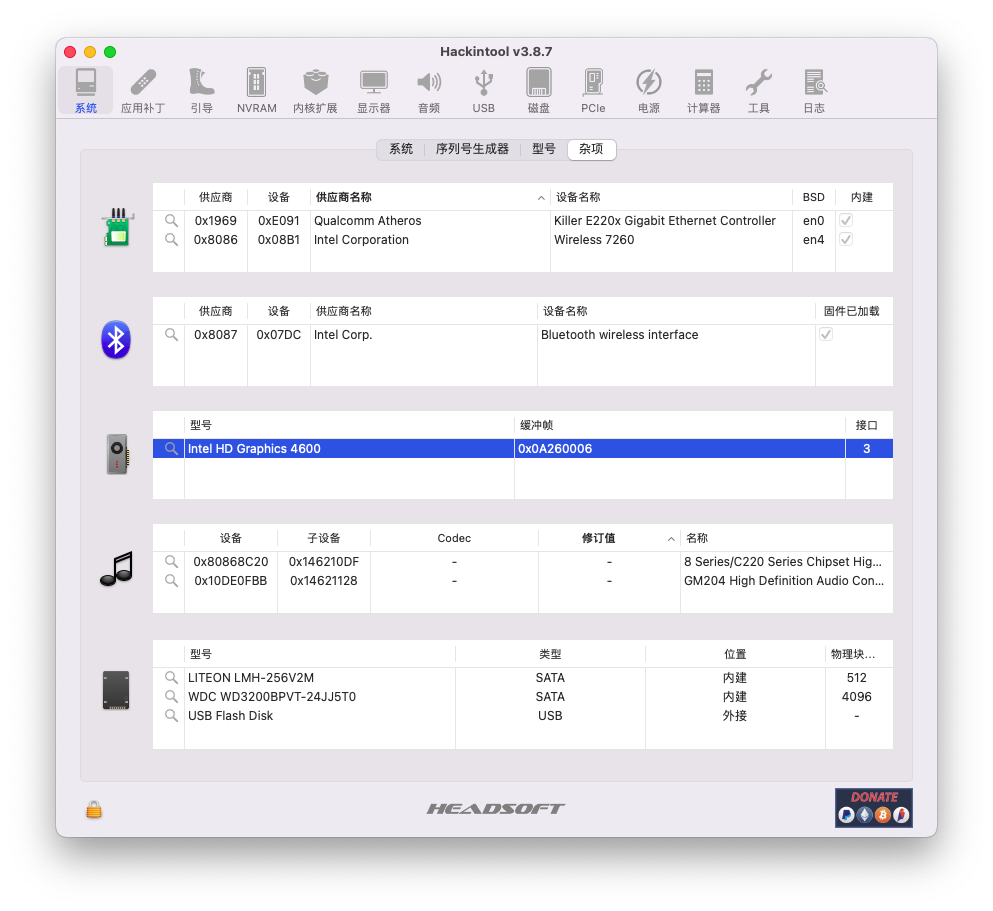Open the NVRAM toolbar icon
Screen dimensions: 993x911
256,91
